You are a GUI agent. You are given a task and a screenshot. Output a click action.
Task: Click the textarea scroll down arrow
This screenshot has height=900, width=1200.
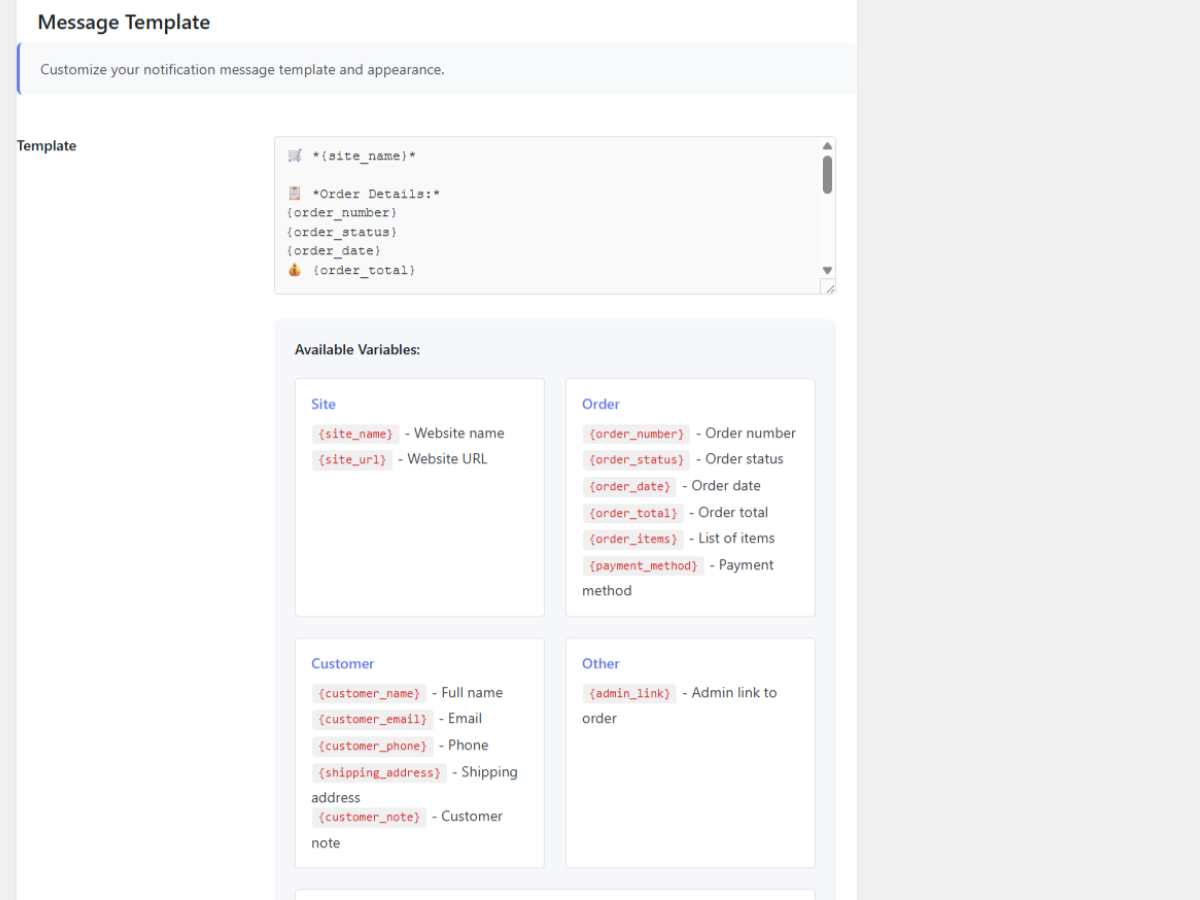827,270
